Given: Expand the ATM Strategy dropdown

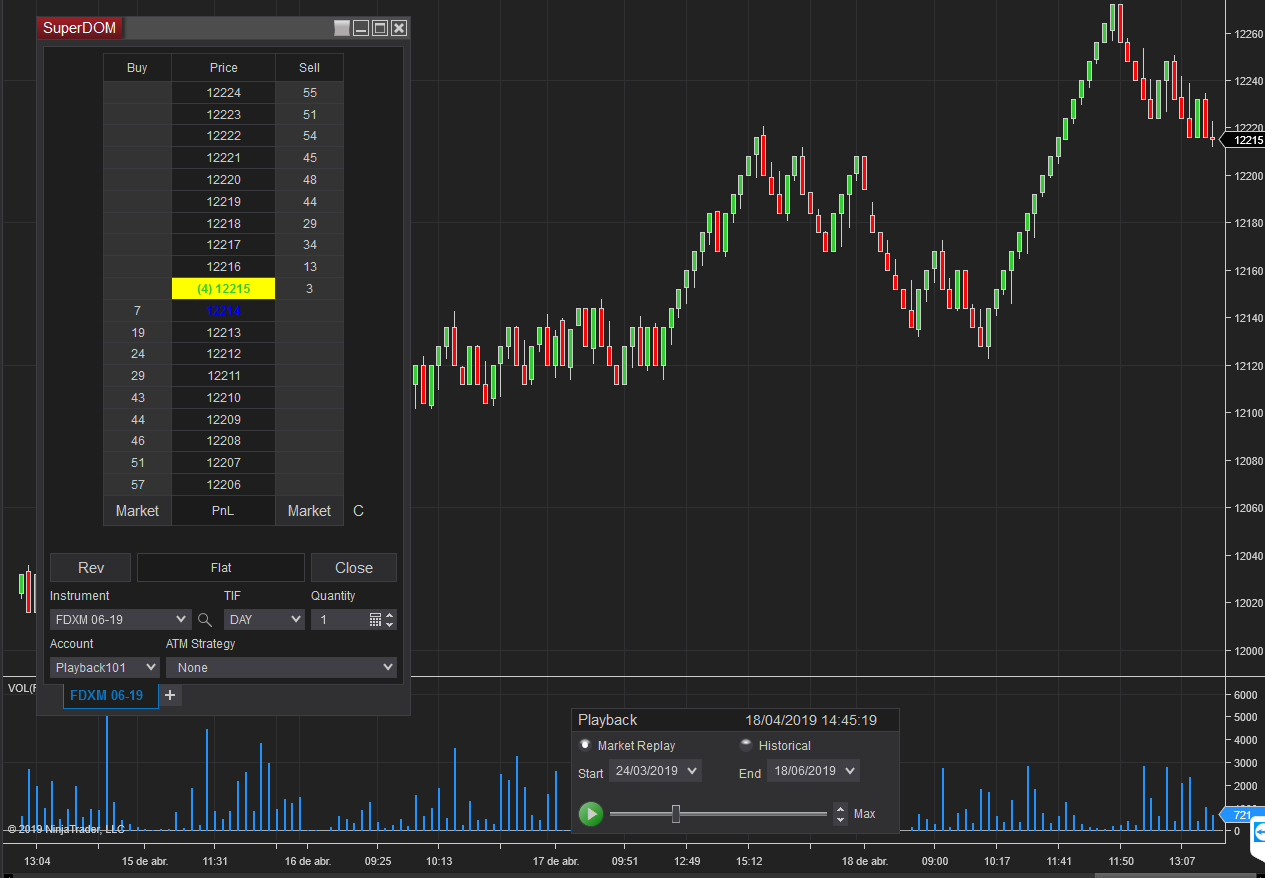Looking at the screenshot, I should 281,667.
